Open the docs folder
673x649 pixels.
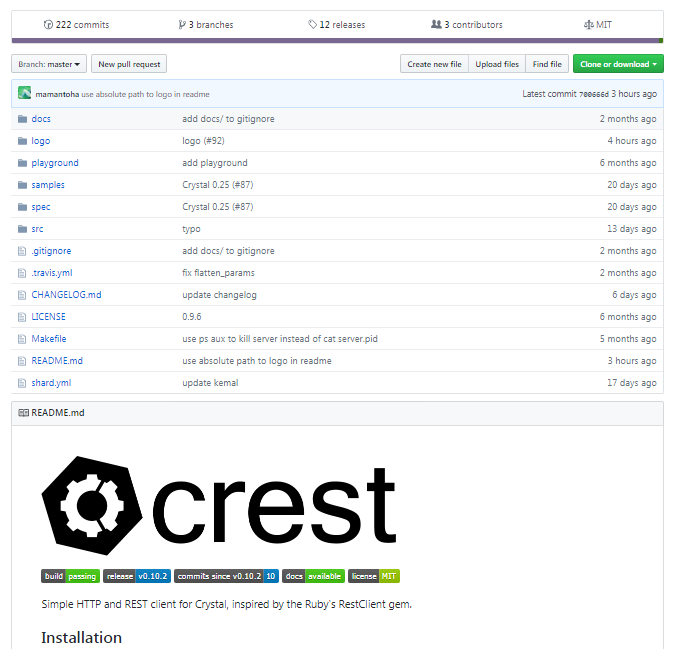41,119
